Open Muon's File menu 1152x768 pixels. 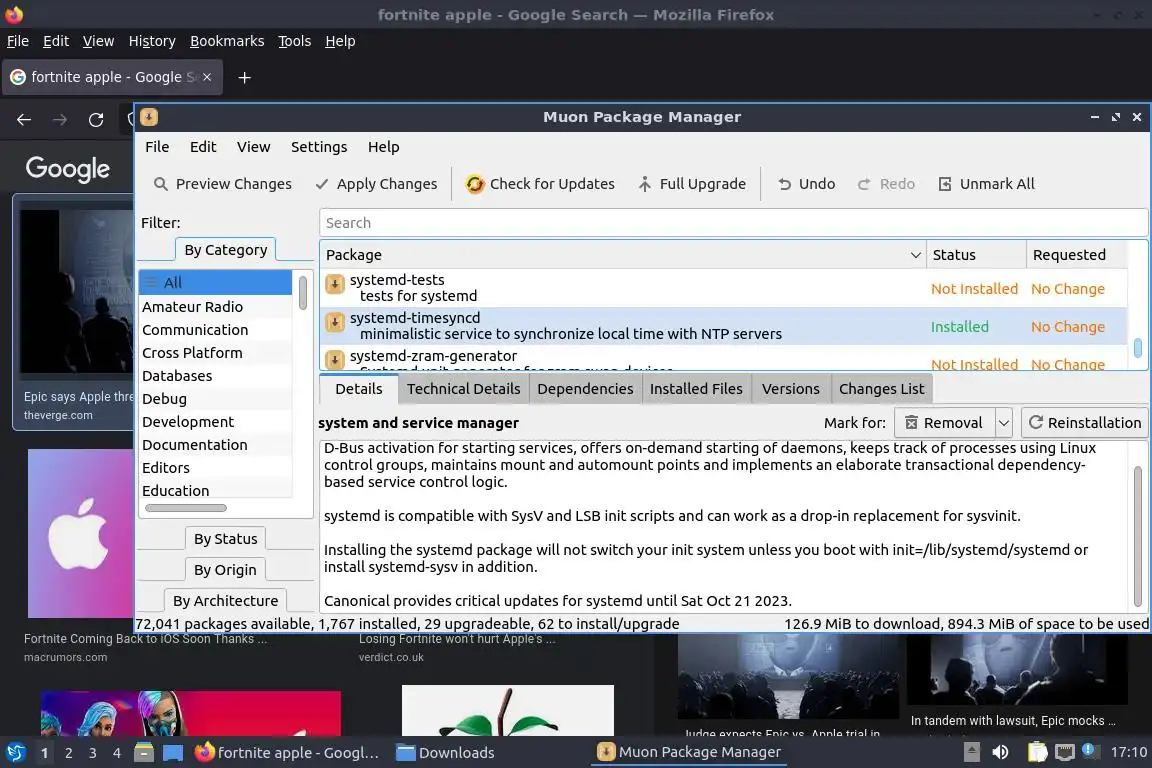(157, 147)
